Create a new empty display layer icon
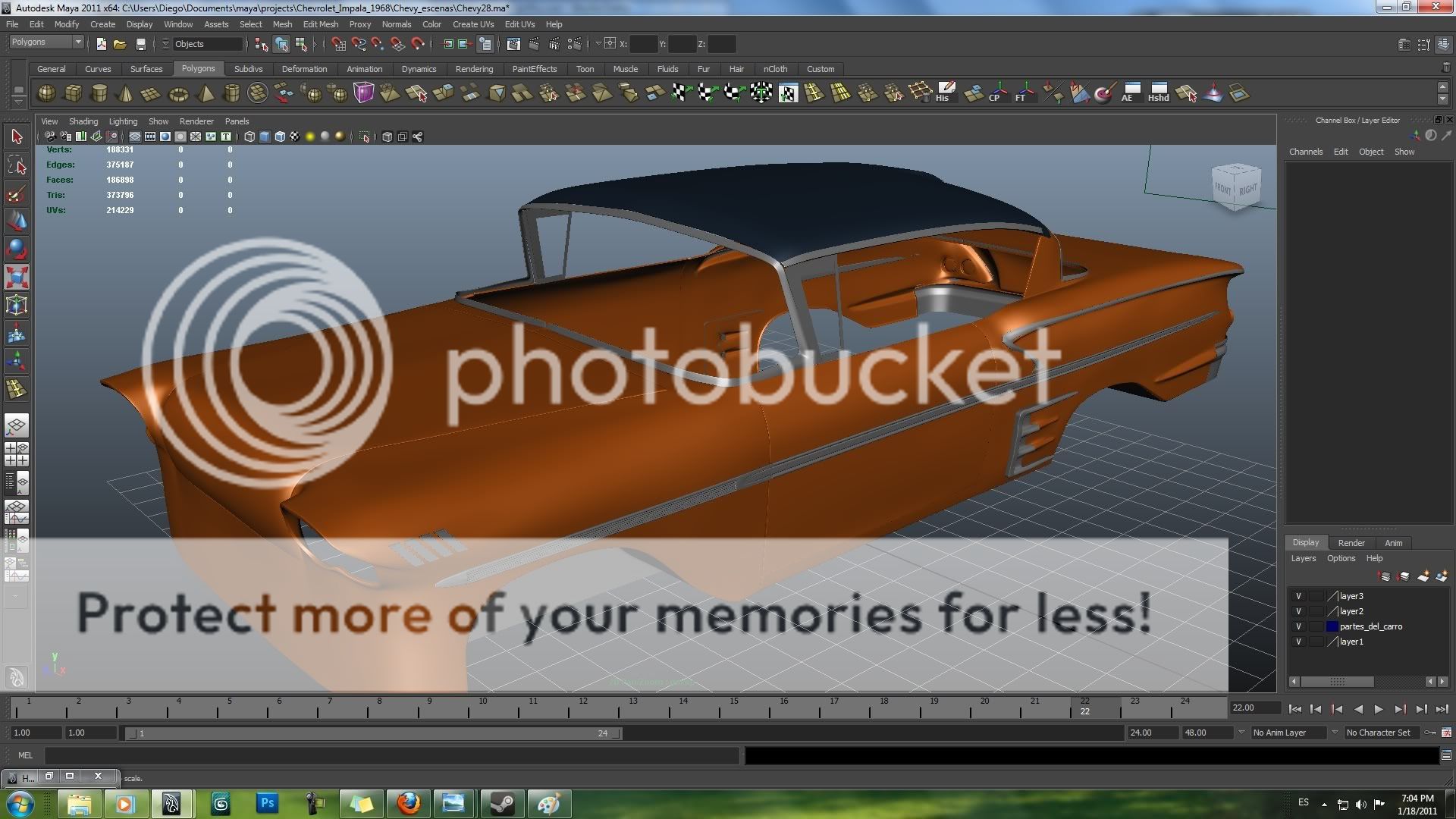 (1423, 576)
